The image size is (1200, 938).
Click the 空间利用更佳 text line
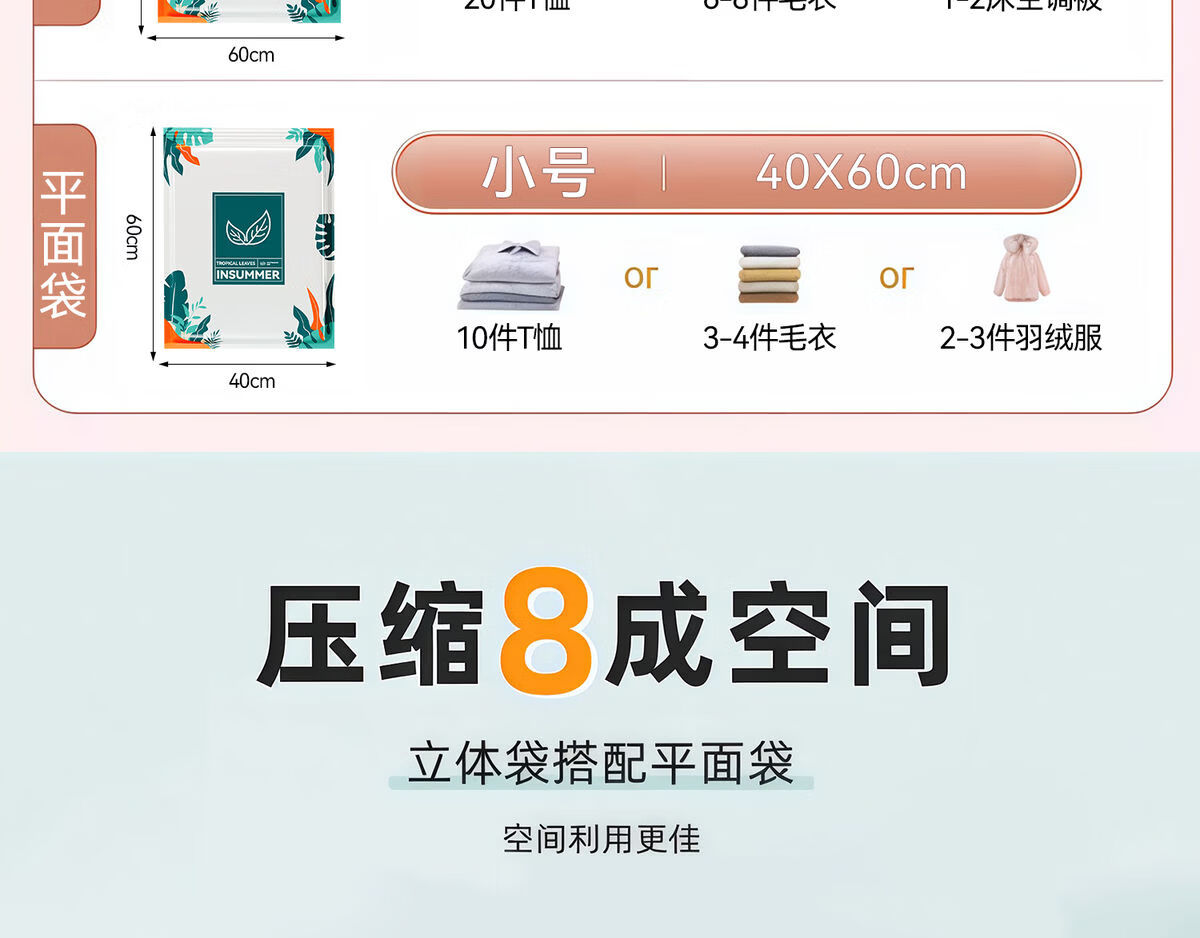[601, 839]
